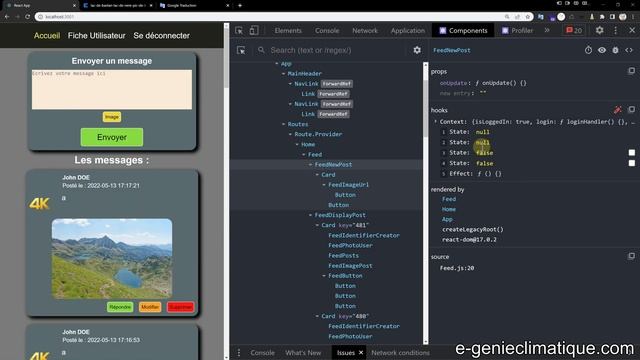The height and width of the screenshot is (360, 640).
Task: Copy props to clipboard
Action: point(631,71)
